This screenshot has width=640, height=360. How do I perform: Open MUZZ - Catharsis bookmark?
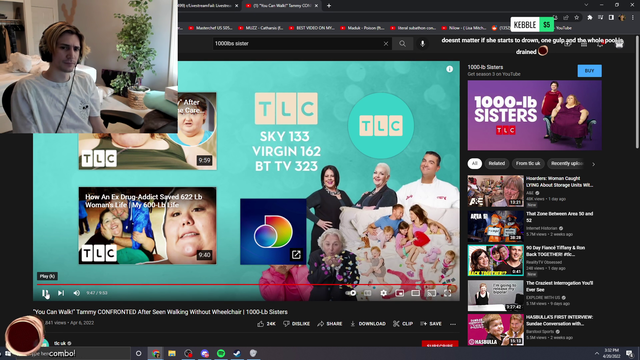(260, 28)
